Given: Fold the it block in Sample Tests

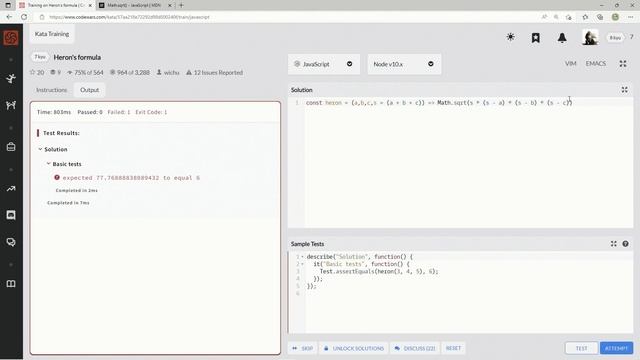Looking at the screenshot, I should pyautogui.click(x=302, y=264).
